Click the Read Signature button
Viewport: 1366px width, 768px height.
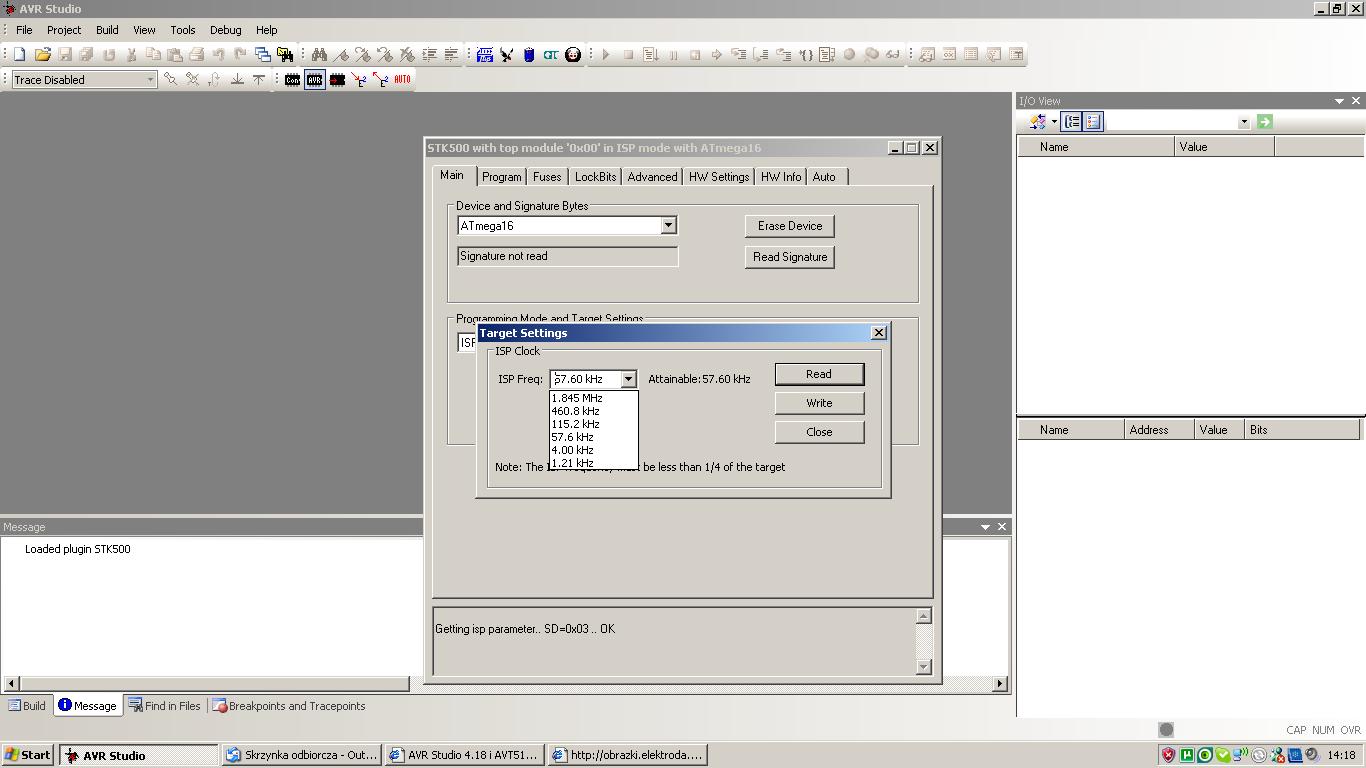790,257
